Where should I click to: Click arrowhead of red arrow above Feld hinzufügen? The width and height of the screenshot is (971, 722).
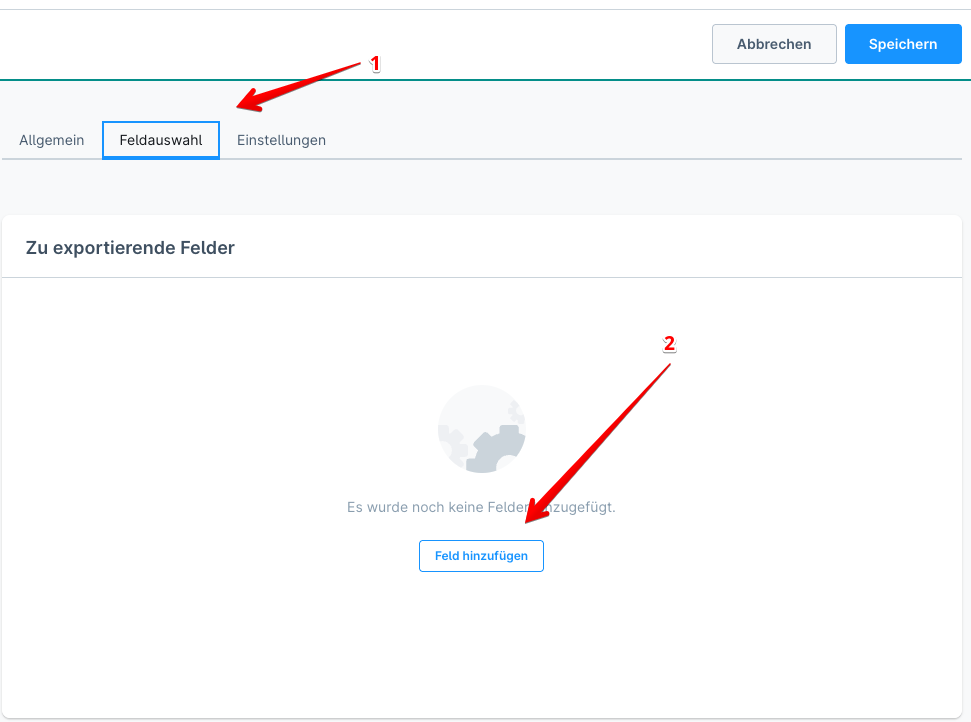531,518
